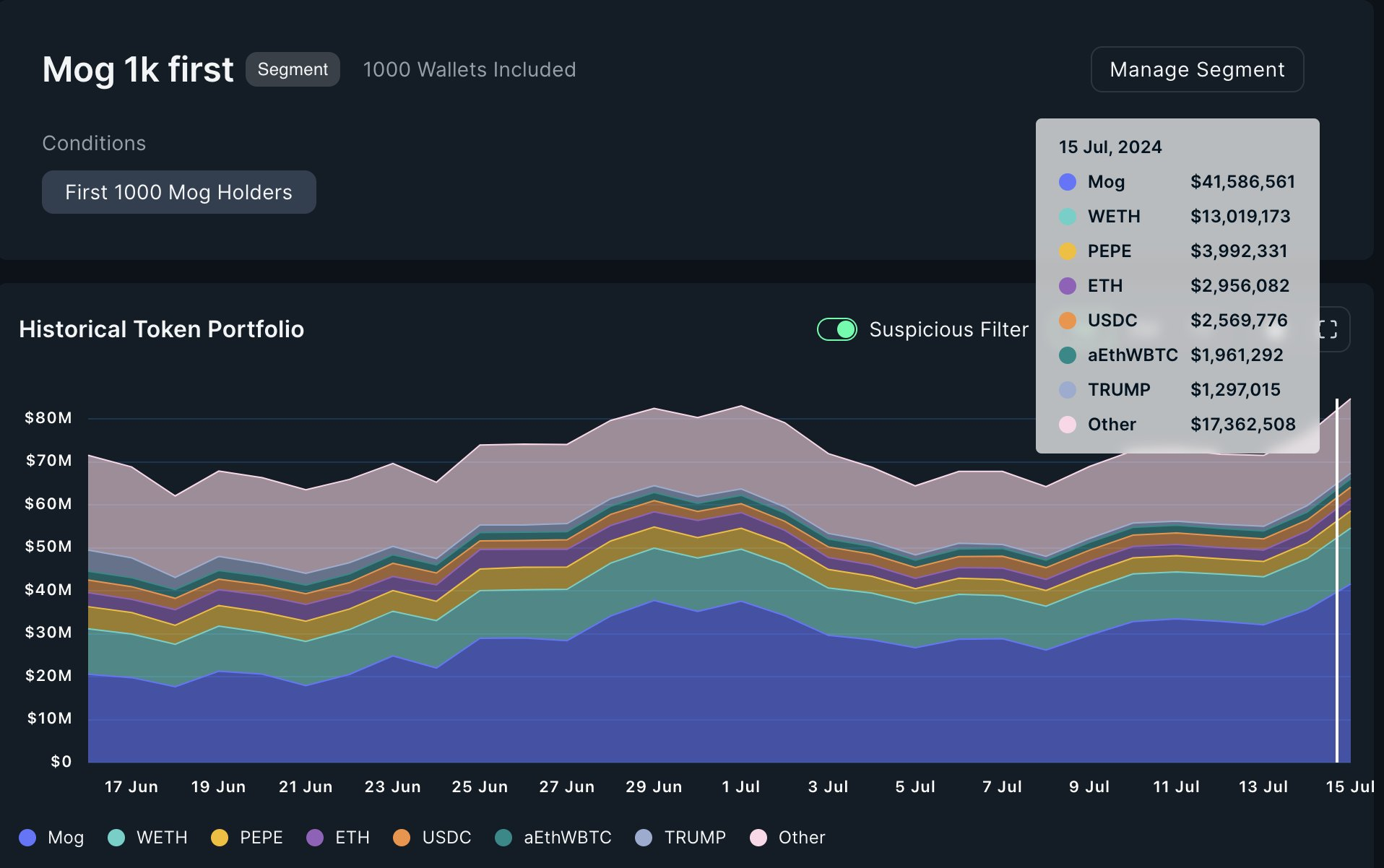
Task: Click the Mog blue legend dot
Action: 27,838
